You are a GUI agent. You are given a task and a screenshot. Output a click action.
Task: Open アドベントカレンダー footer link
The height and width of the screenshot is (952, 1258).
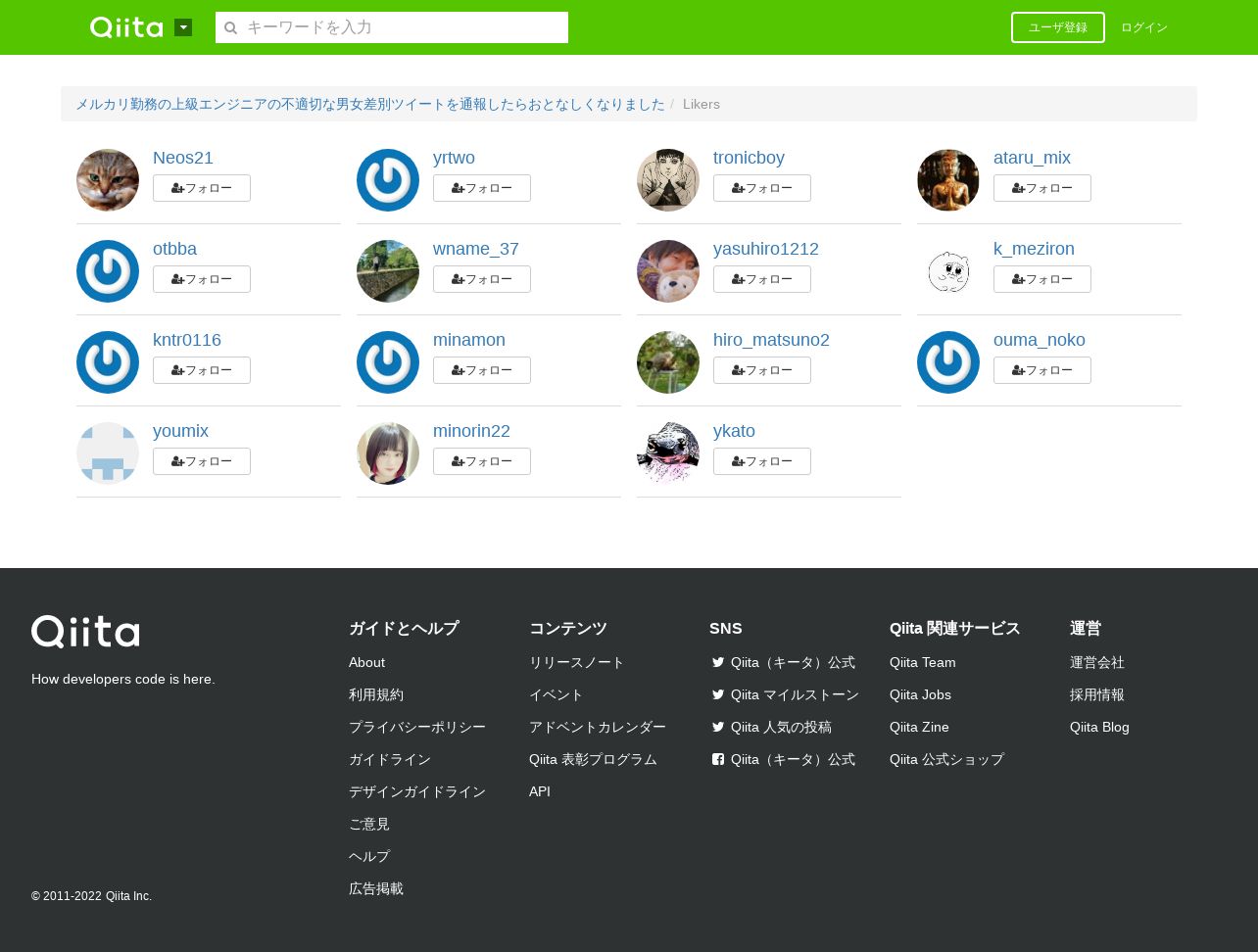click(598, 727)
